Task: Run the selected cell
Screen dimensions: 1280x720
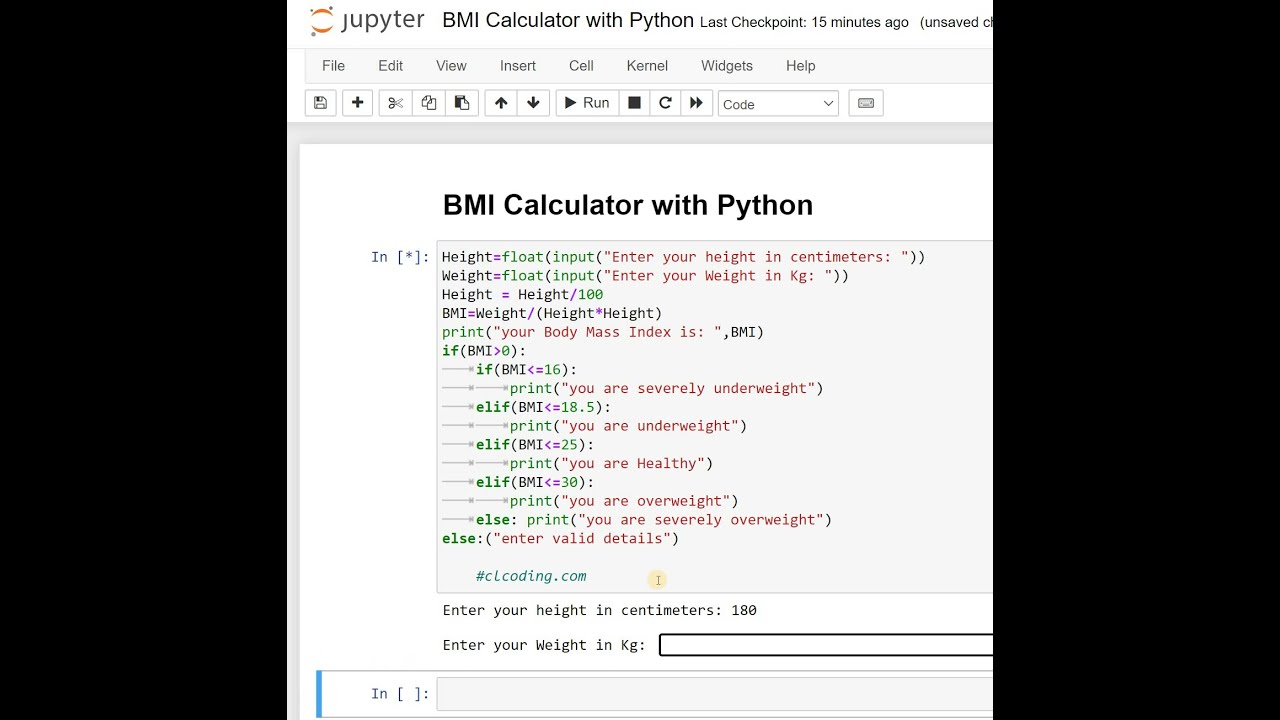Action: [587, 103]
